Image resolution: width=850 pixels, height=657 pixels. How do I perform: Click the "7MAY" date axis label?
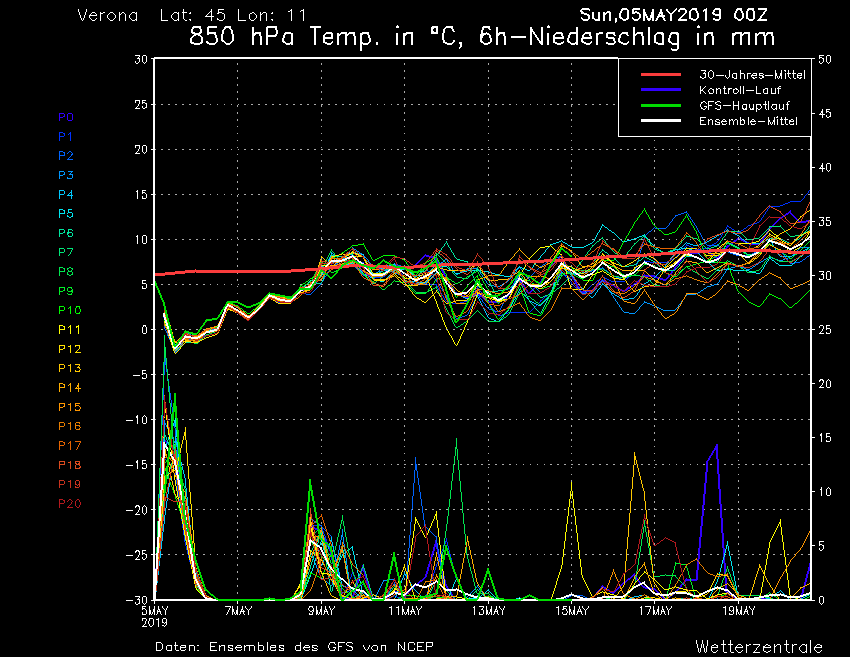239,611
